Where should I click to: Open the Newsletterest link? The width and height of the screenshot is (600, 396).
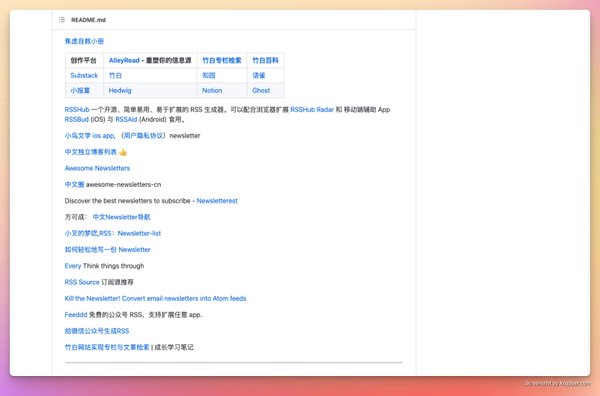[x=217, y=200]
